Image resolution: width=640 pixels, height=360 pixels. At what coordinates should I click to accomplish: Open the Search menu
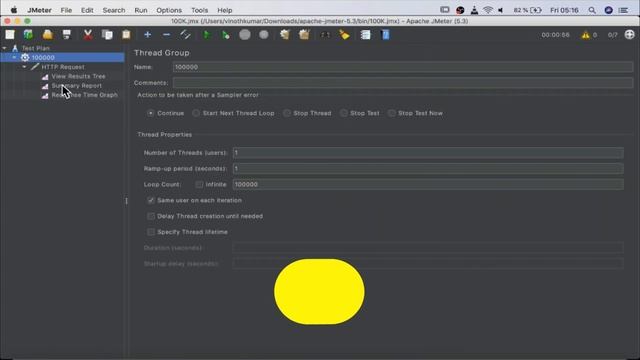coord(114,10)
